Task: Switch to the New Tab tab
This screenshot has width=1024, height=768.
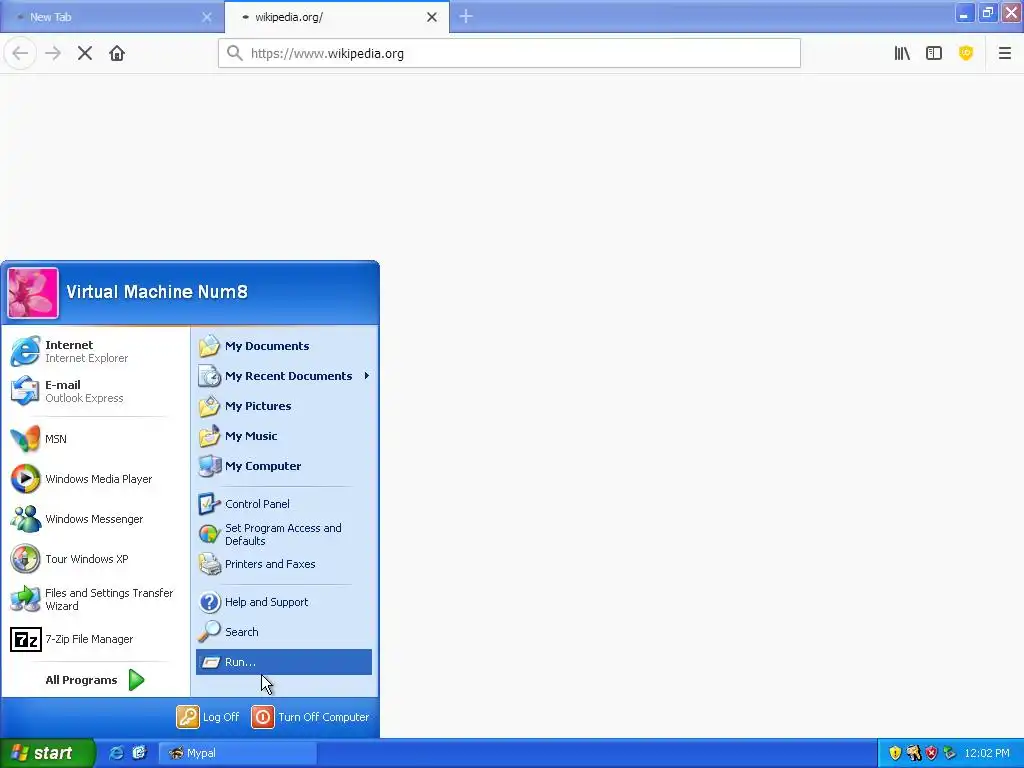Action: (x=112, y=17)
